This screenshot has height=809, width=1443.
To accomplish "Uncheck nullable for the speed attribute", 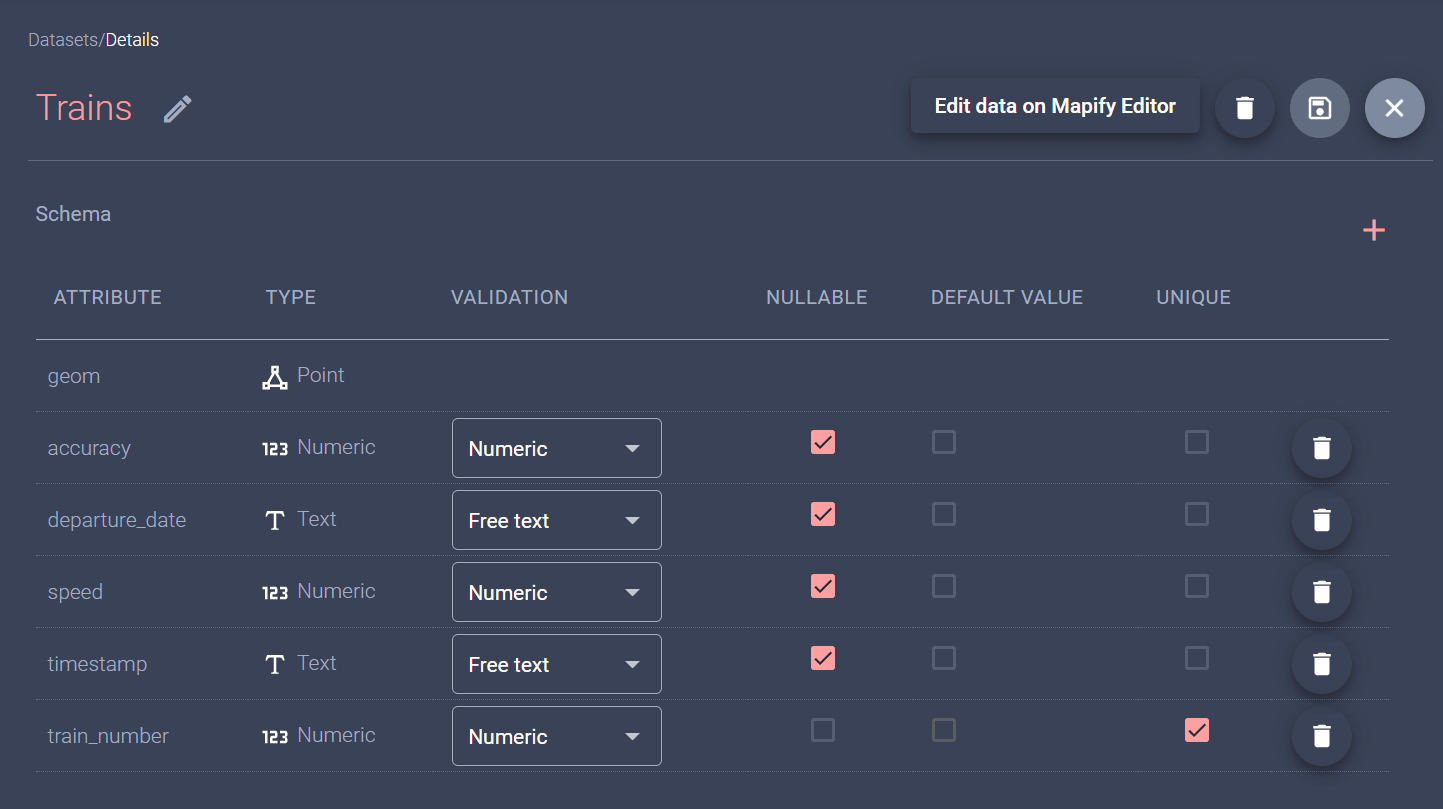I will 822,586.
